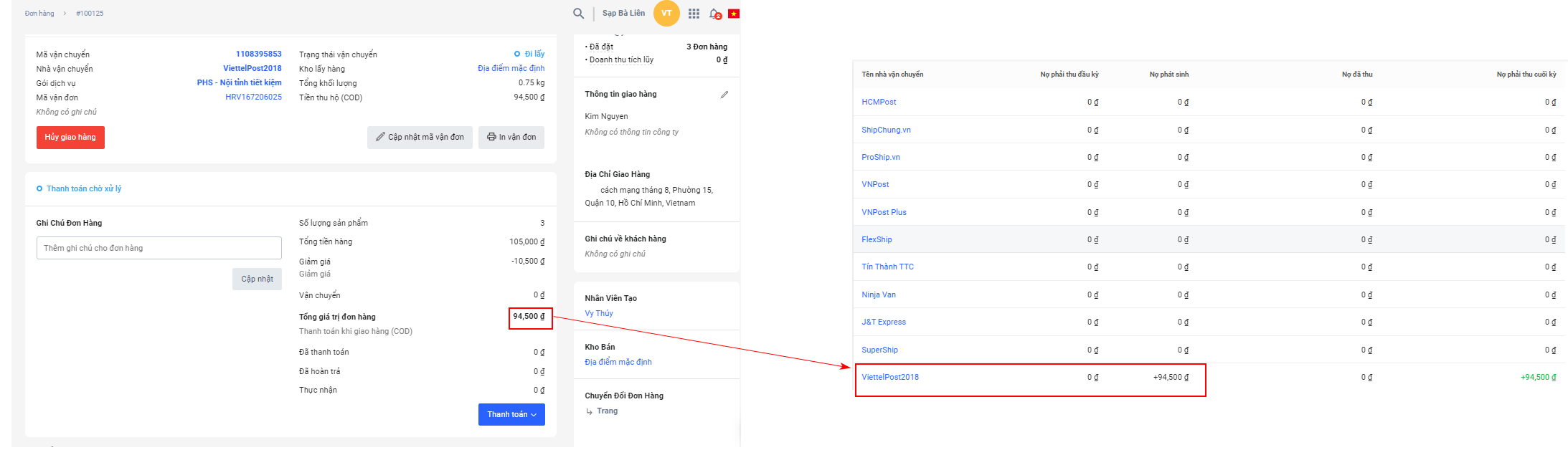Click the VT user avatar

point(666,14)
